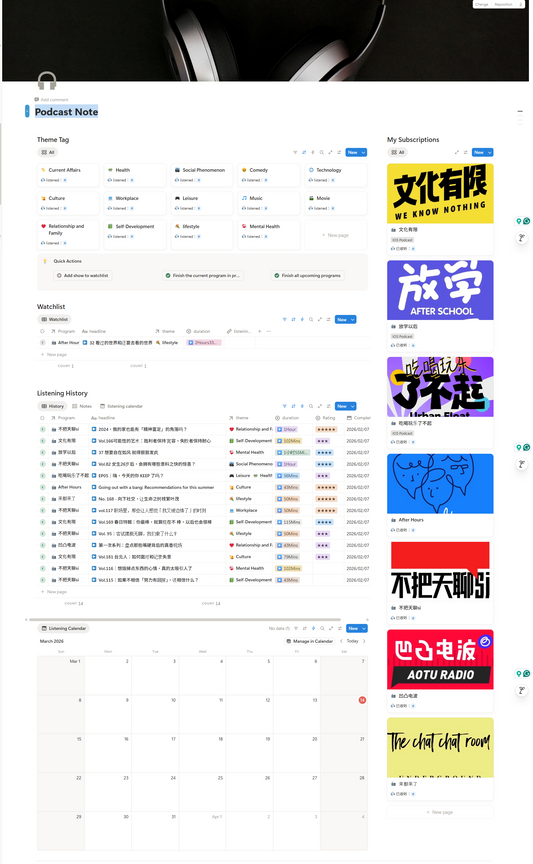Open AOTU RADIO subscription cover
This screenshot has height=864, width=533.
440,660
